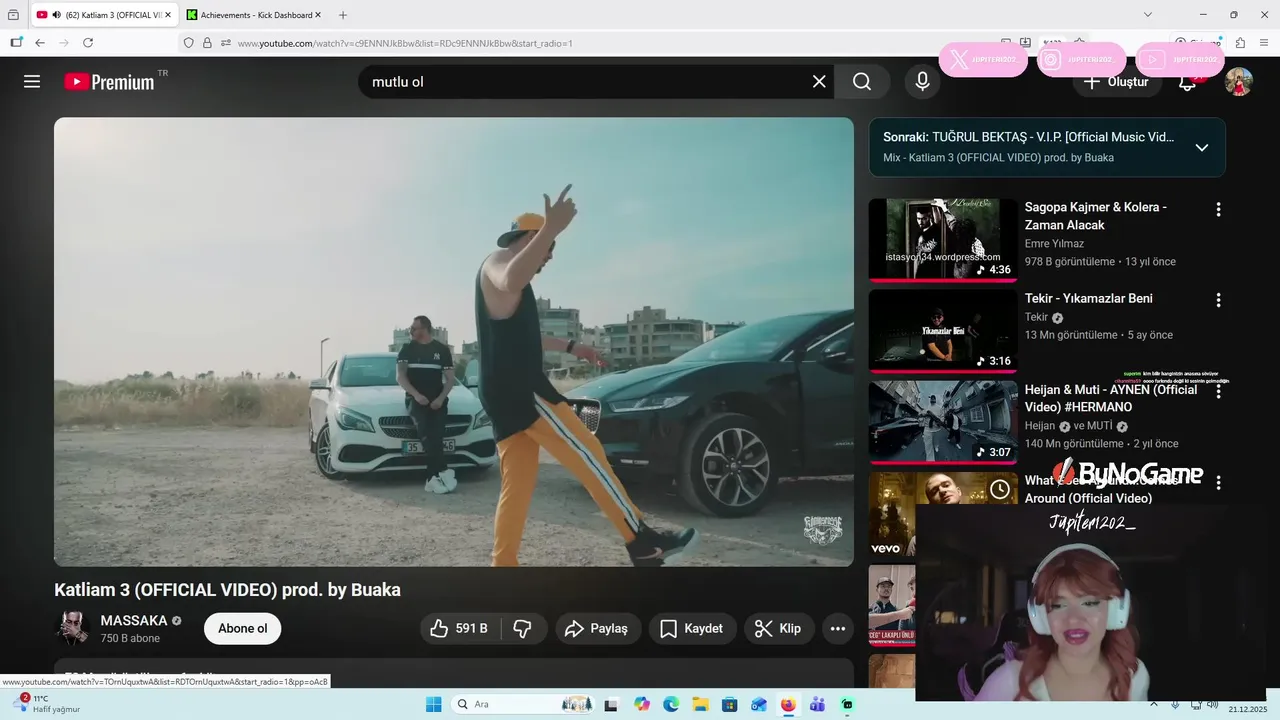Image resolution: width=1280 pixels, height=720 pixels.
Task: Open Task View on the taskbar
Action: (611, 705)
